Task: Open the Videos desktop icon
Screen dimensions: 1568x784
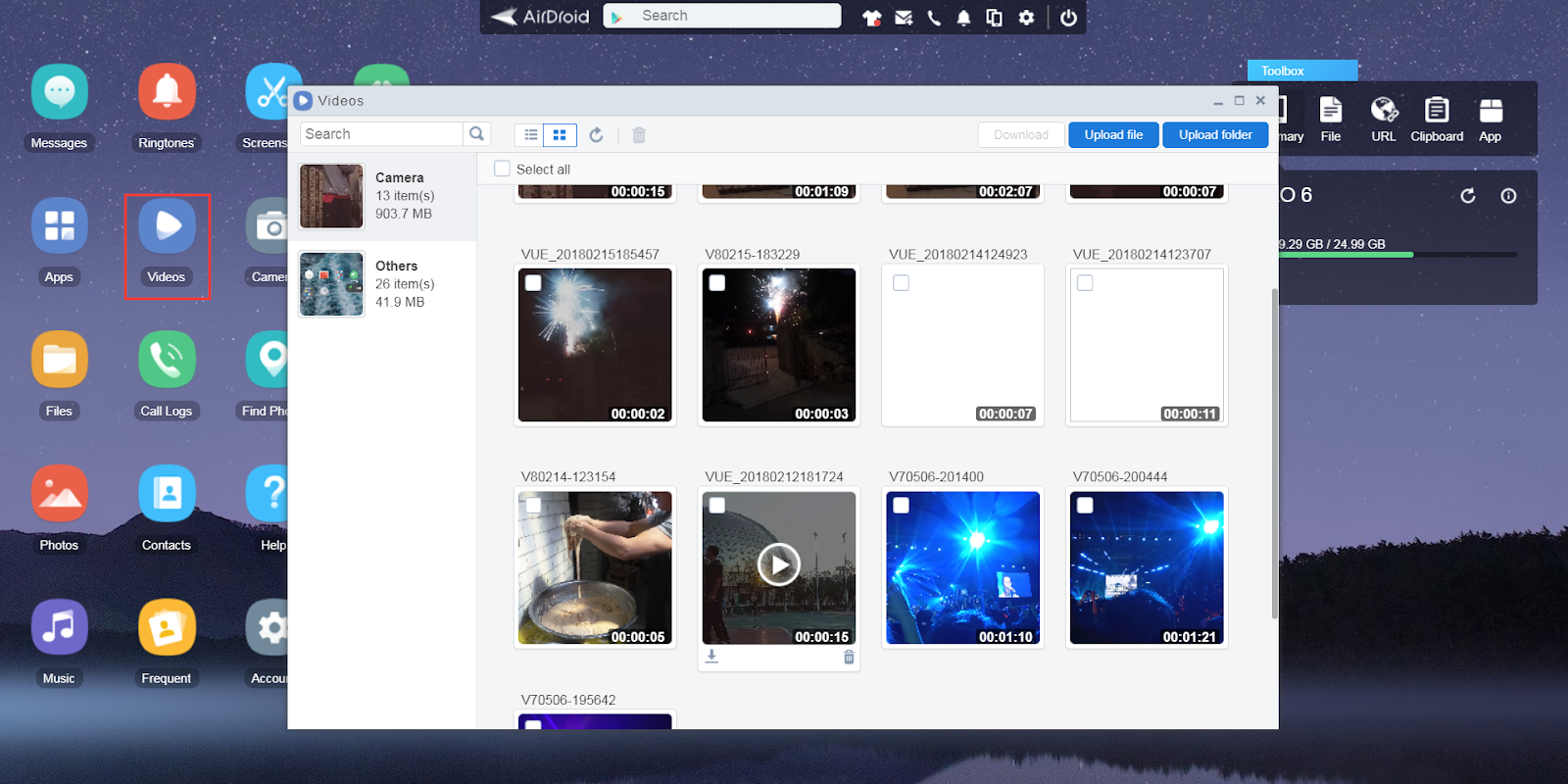Action: tap(167, 226)
